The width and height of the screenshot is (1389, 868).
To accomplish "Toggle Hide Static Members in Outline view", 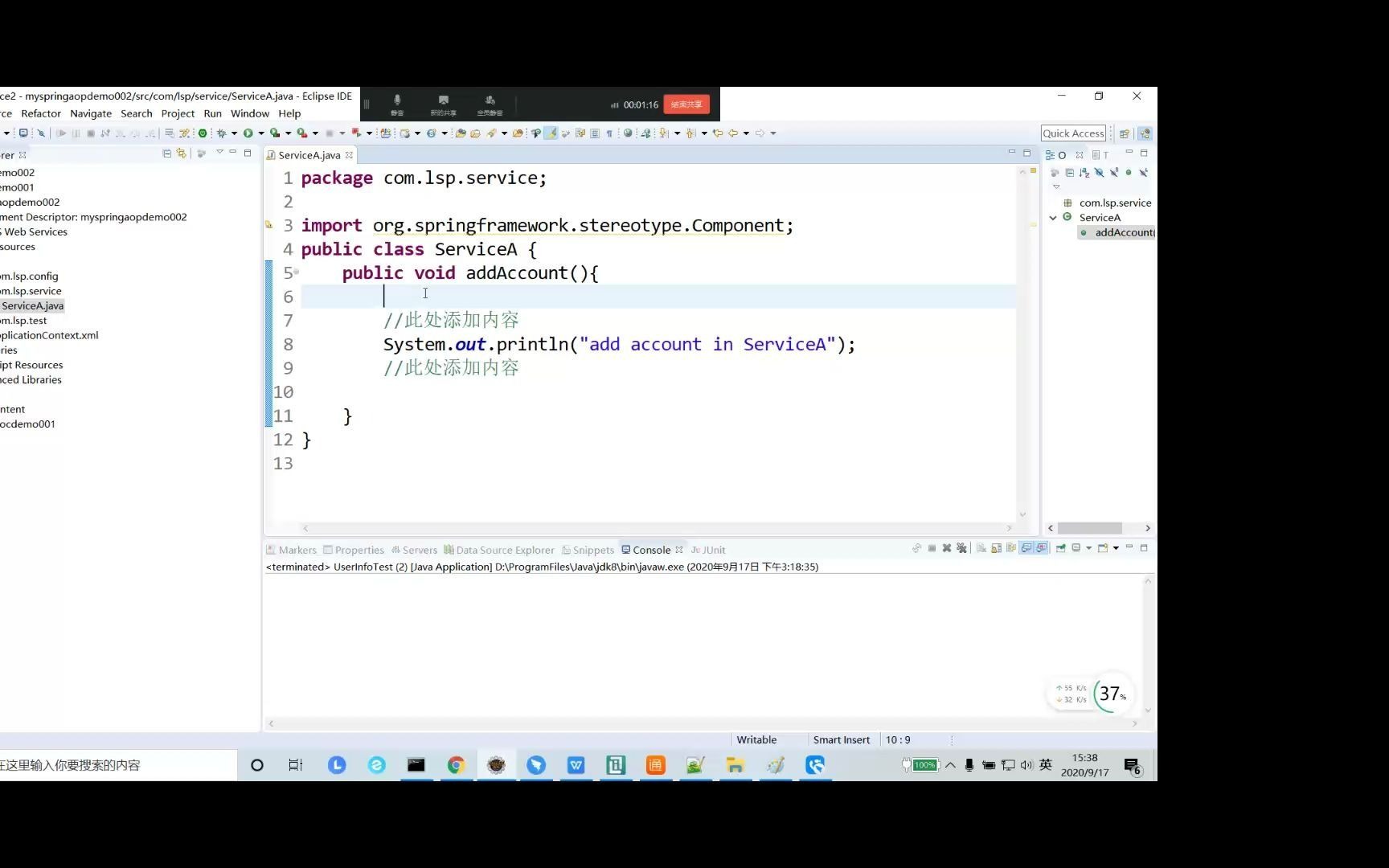I will pyautogui.click(x=1114, y=173).
